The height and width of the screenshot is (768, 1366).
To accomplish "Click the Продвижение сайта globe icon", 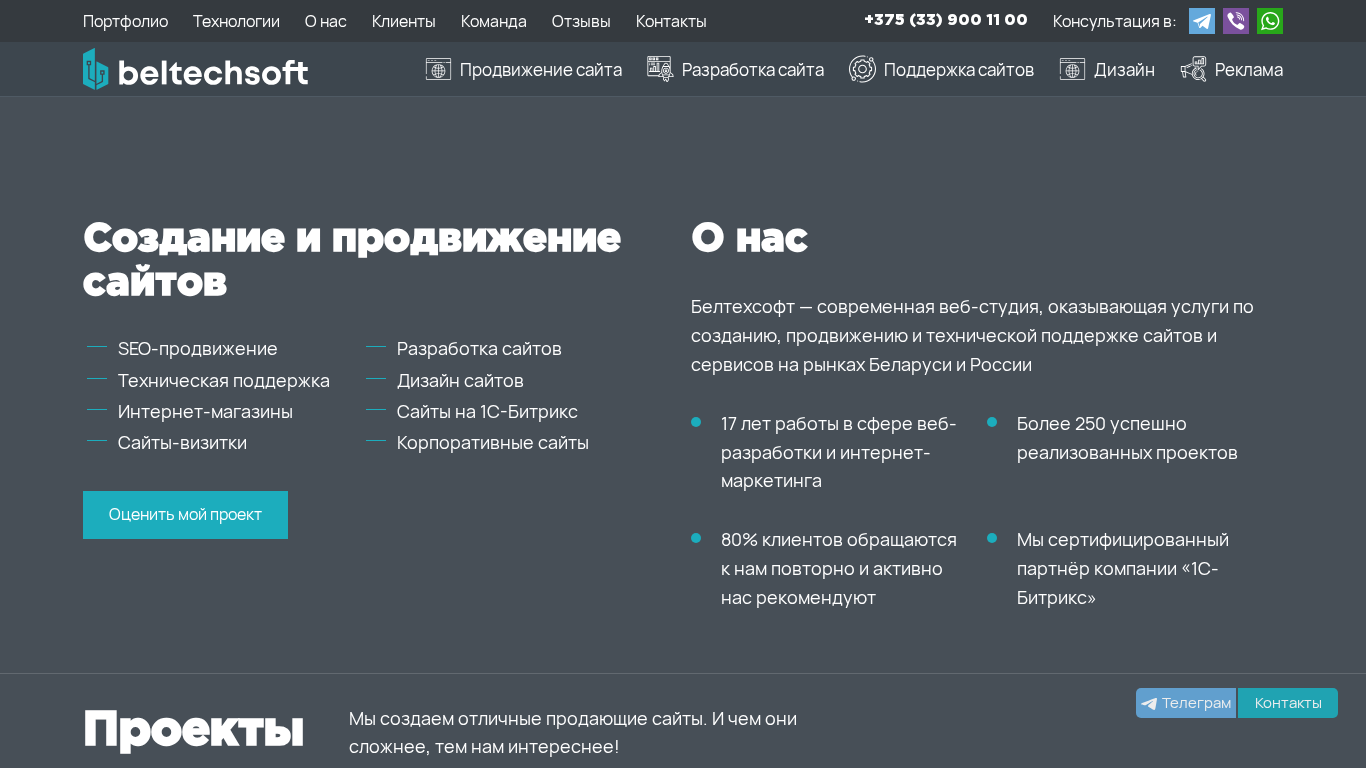I will [x=438, y=69].
